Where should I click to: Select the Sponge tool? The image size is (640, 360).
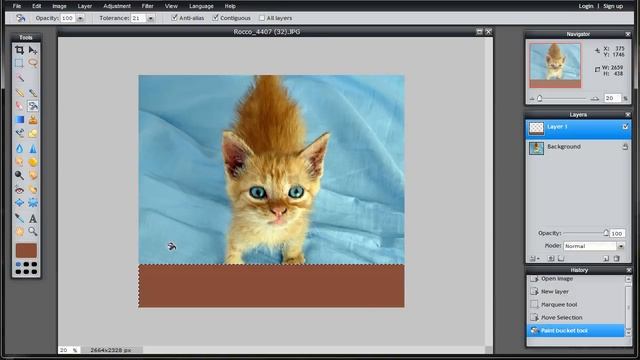(33, 162)
